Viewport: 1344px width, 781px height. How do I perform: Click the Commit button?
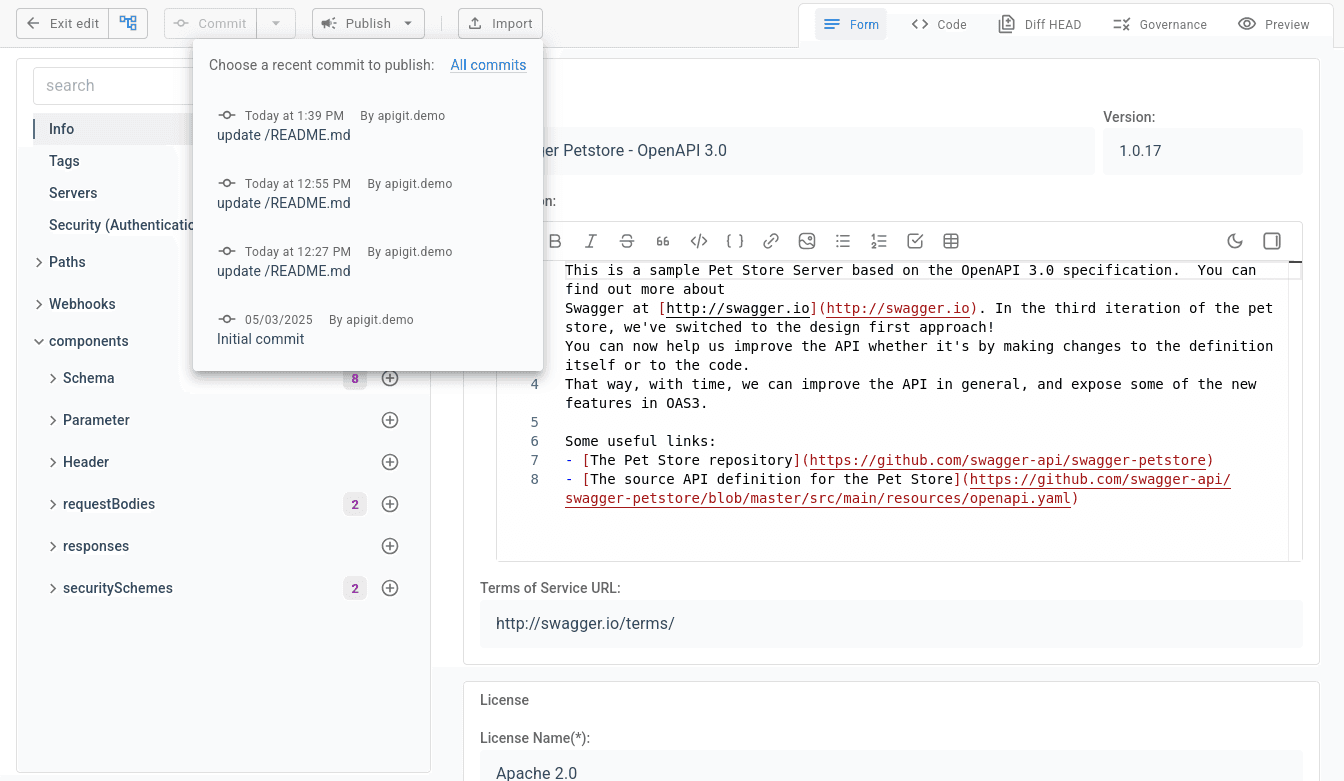point(210,23)
